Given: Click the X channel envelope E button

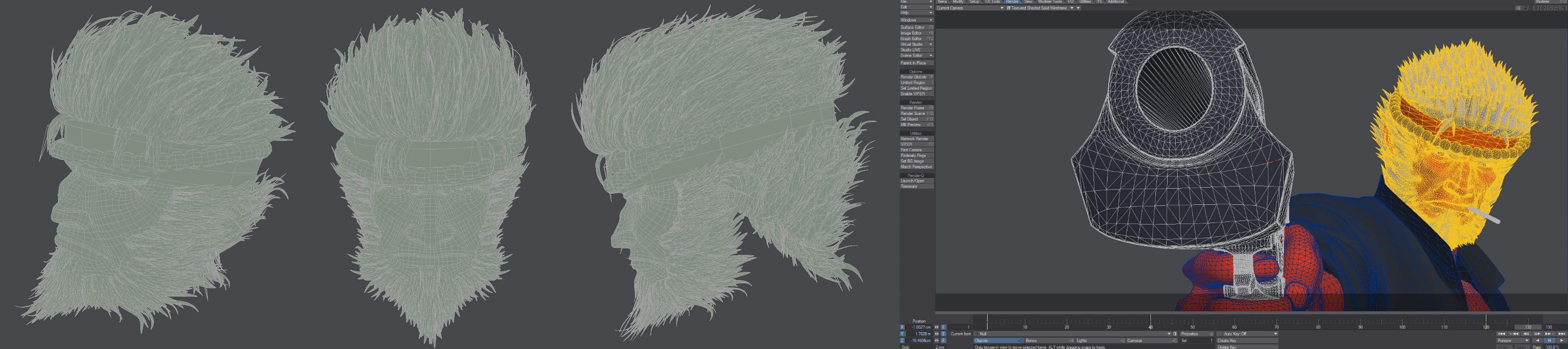Looking at the screenshot, I should [943, 327].
